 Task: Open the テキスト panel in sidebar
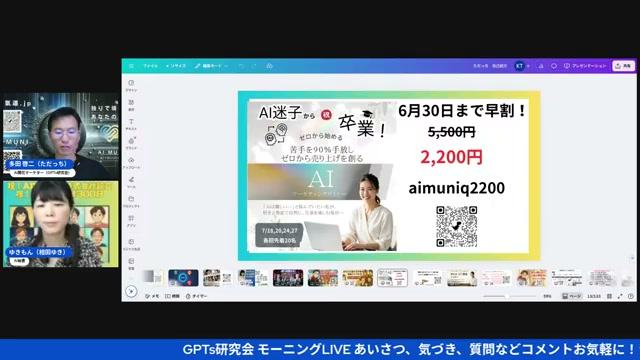tap(131, 124)
